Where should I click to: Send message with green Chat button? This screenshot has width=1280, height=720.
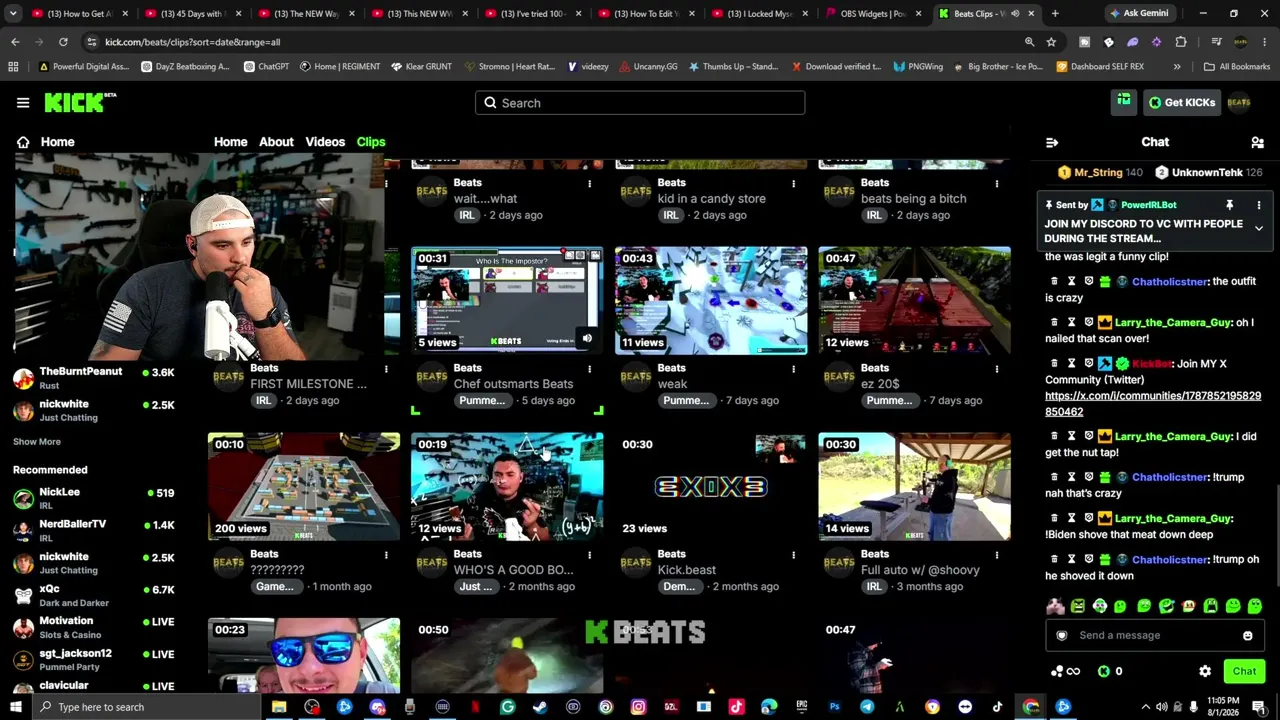1244,671
